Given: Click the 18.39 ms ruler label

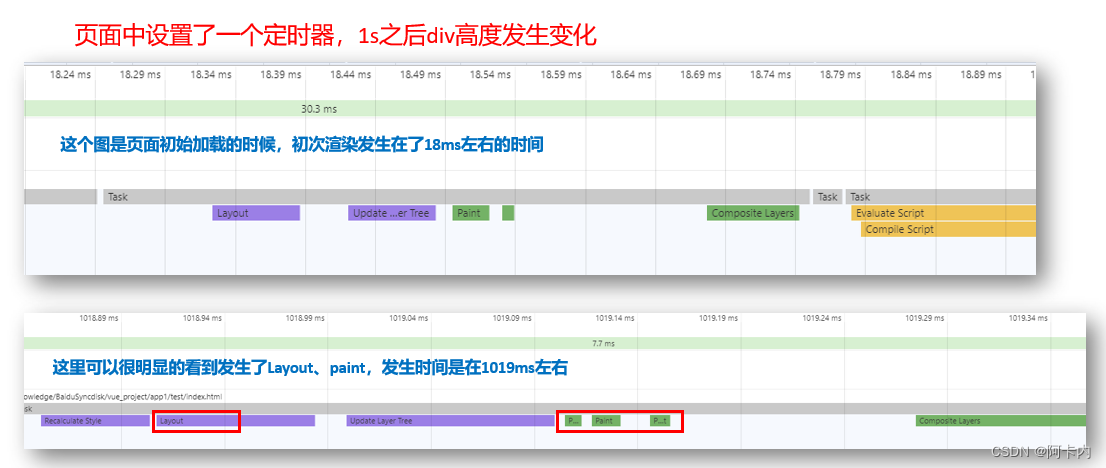Looking at the screenshot, I should [x=280, y=75].
